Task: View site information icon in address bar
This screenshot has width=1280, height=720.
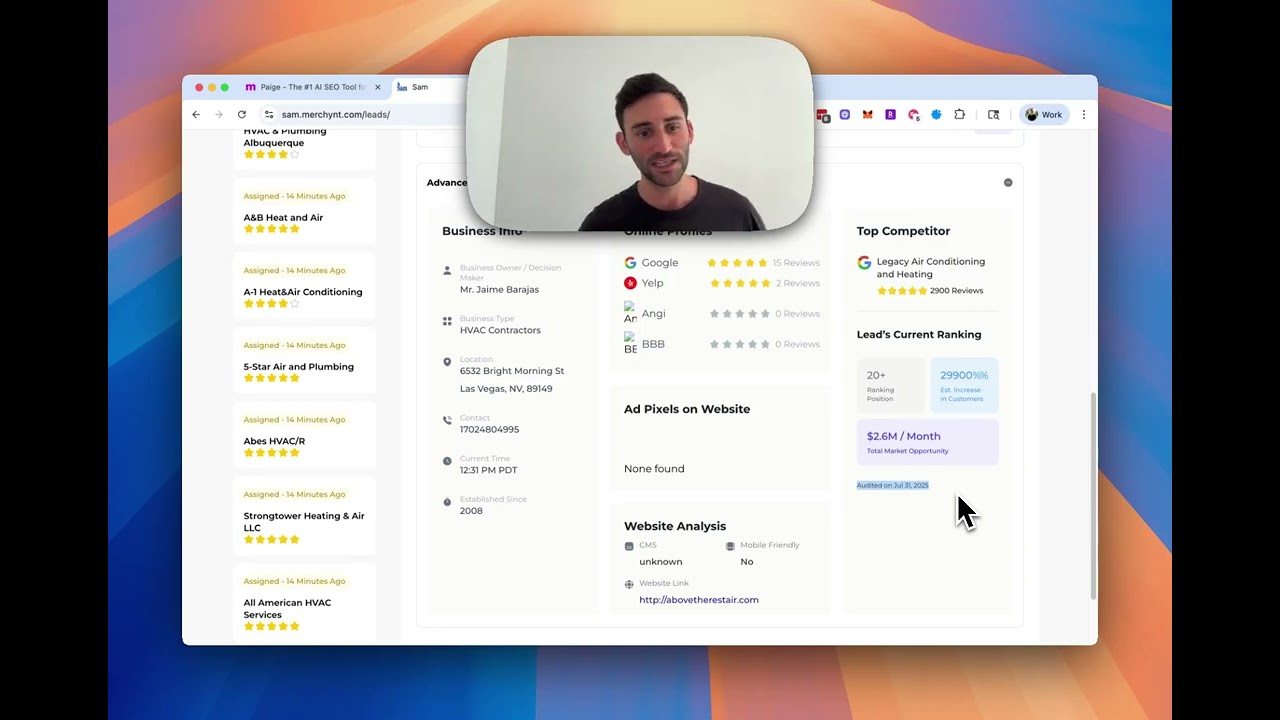Action: click(269, 115)
